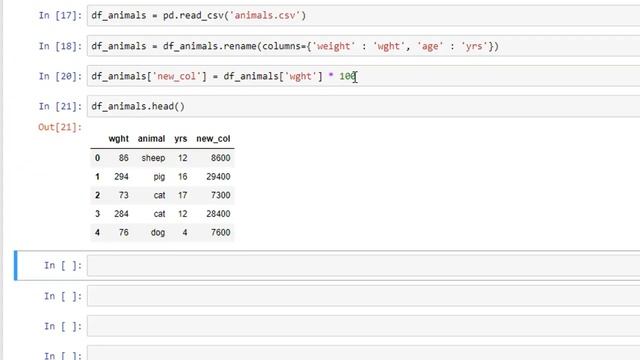Click the sheep cell in row 0
This screenshot has height=360, width=640.
click(x=153, y=158)
